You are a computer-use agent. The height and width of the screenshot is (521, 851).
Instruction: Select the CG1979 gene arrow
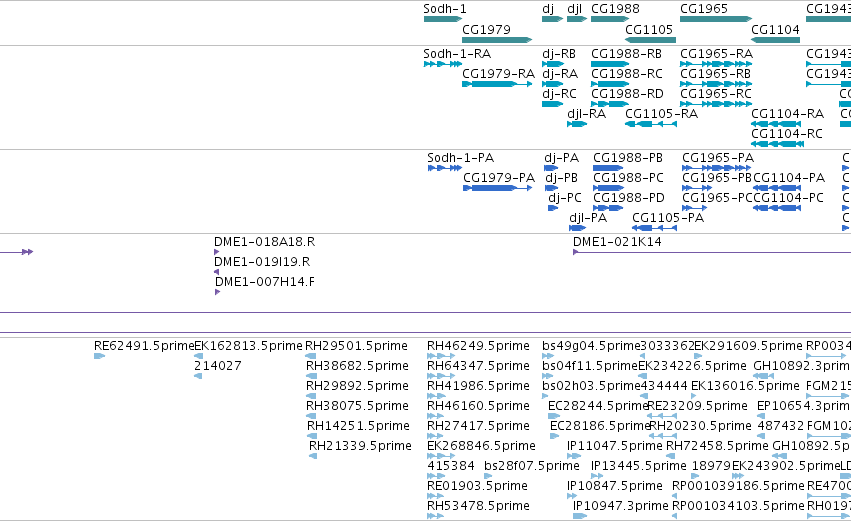point(497,40)
